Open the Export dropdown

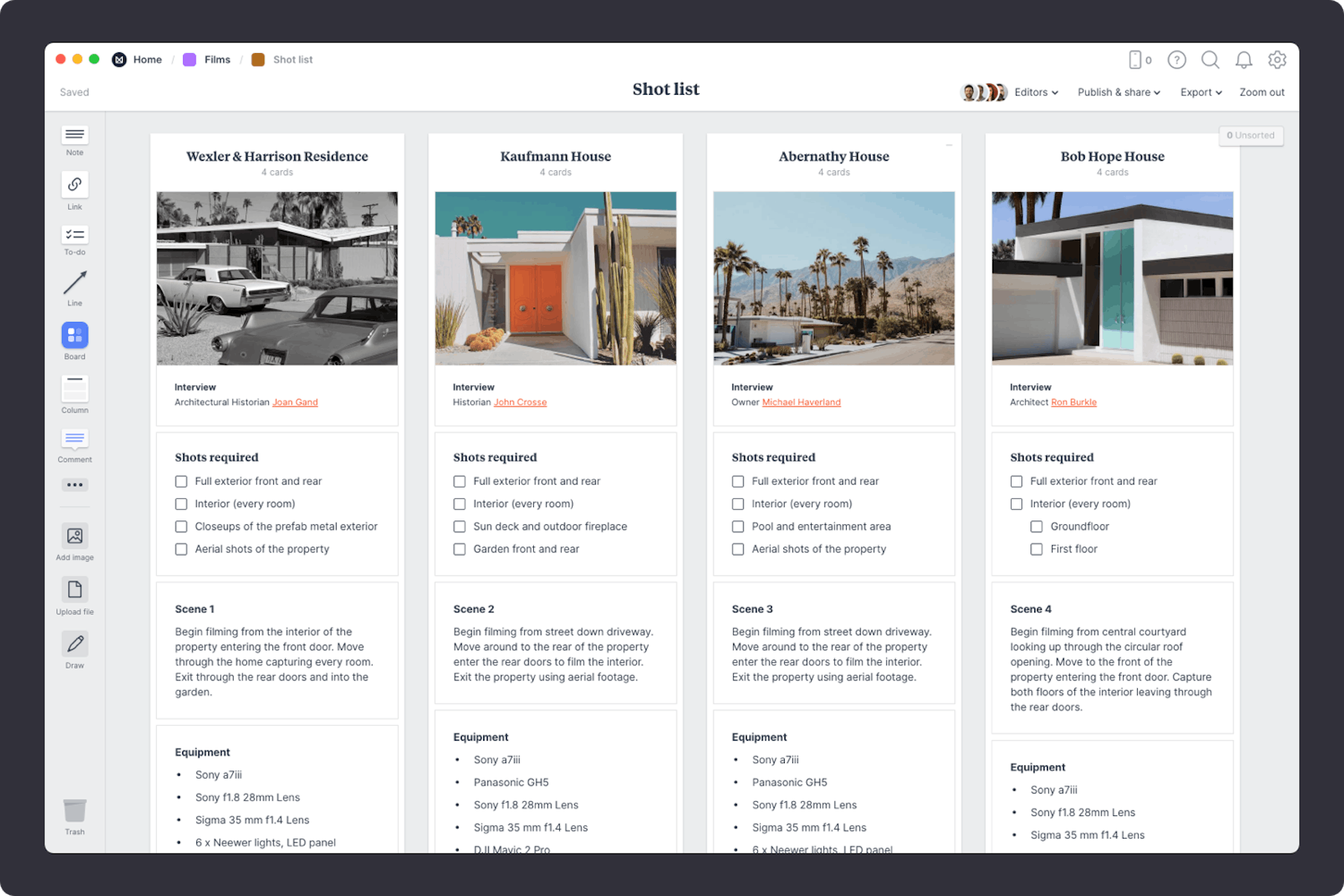pyautogui.click(x=1200, y=92)
